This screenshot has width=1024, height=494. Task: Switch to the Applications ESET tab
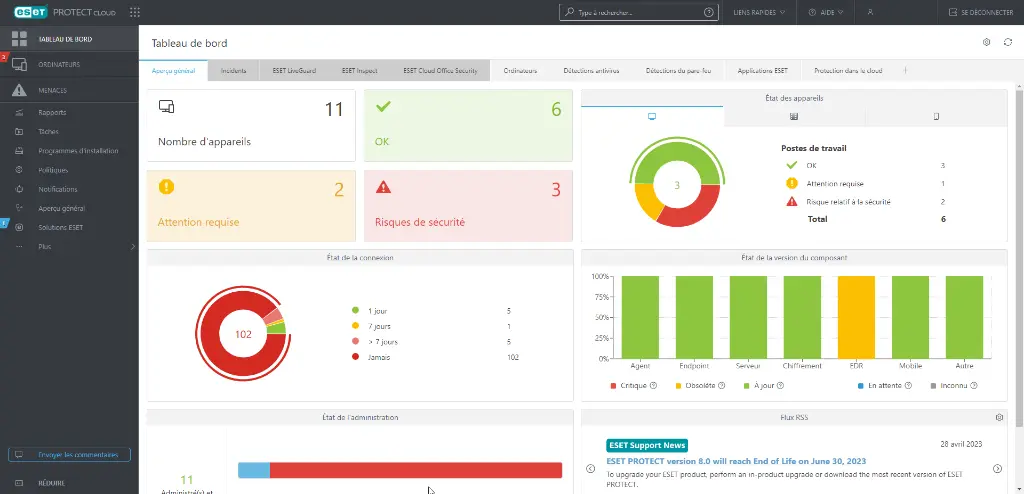[762, 71]
